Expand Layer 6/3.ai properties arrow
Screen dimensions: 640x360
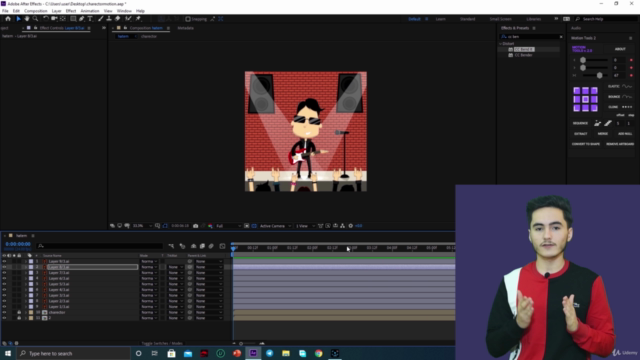pos(26,278)
